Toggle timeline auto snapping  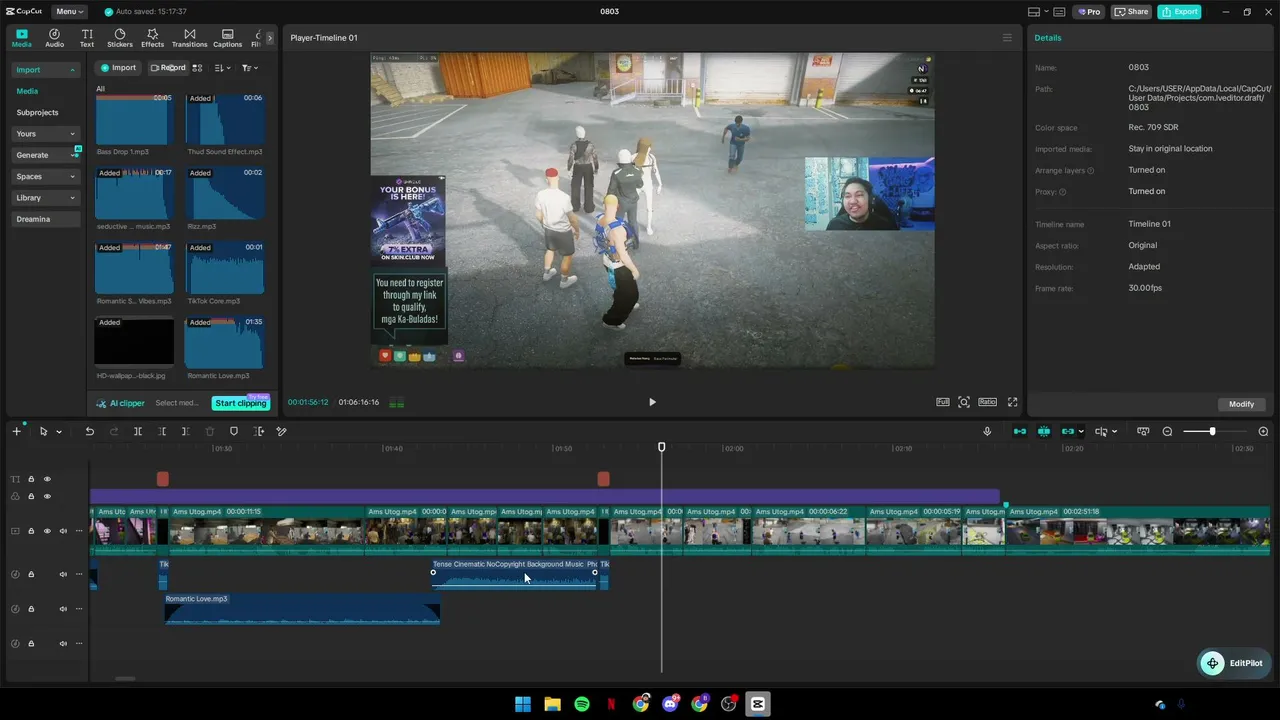[1044, 431]
